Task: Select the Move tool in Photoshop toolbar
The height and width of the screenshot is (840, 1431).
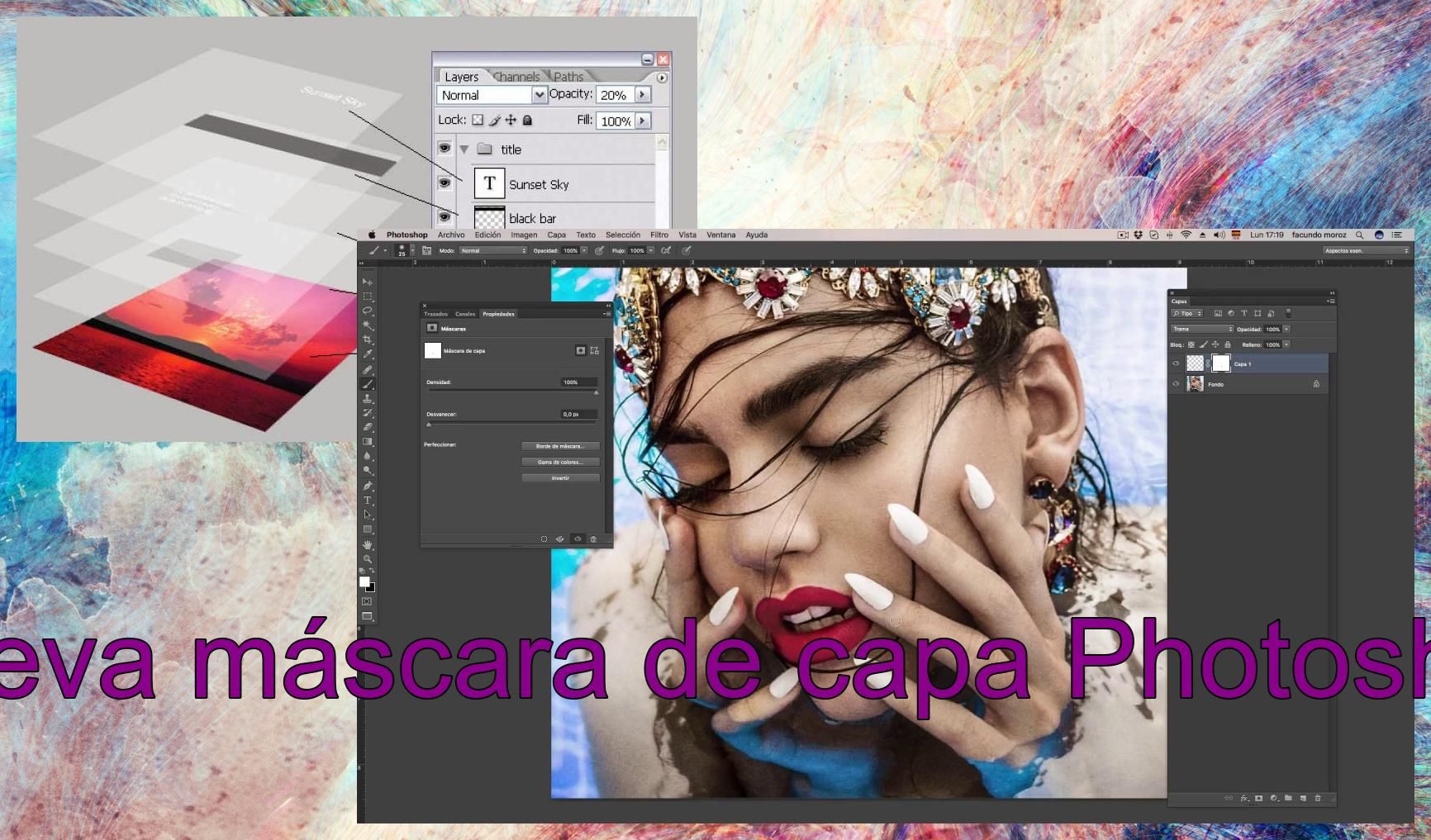Action: (x=368, y=282)
